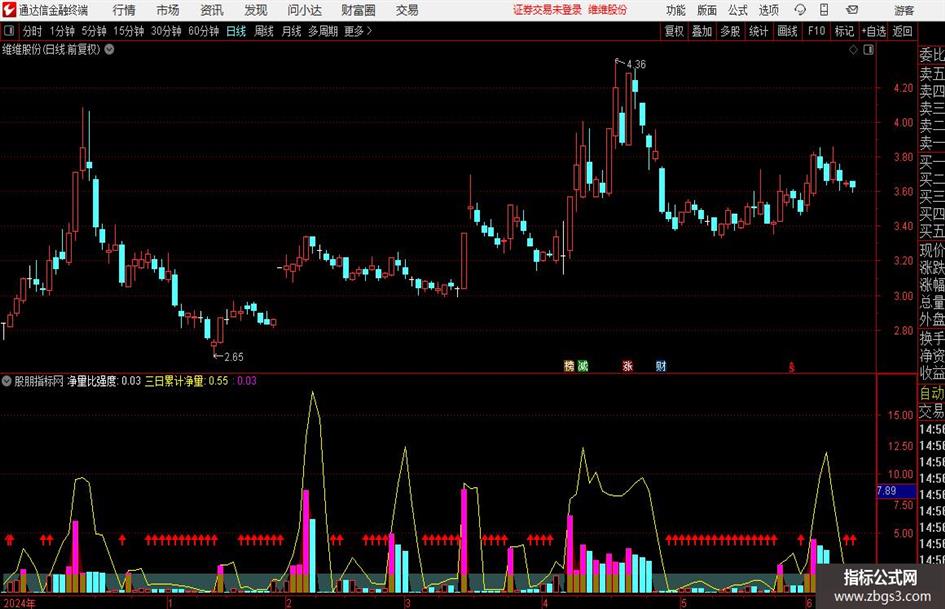The image size is (945, 609).
Task: Add the stock with +自选 button
Action: 874,31
